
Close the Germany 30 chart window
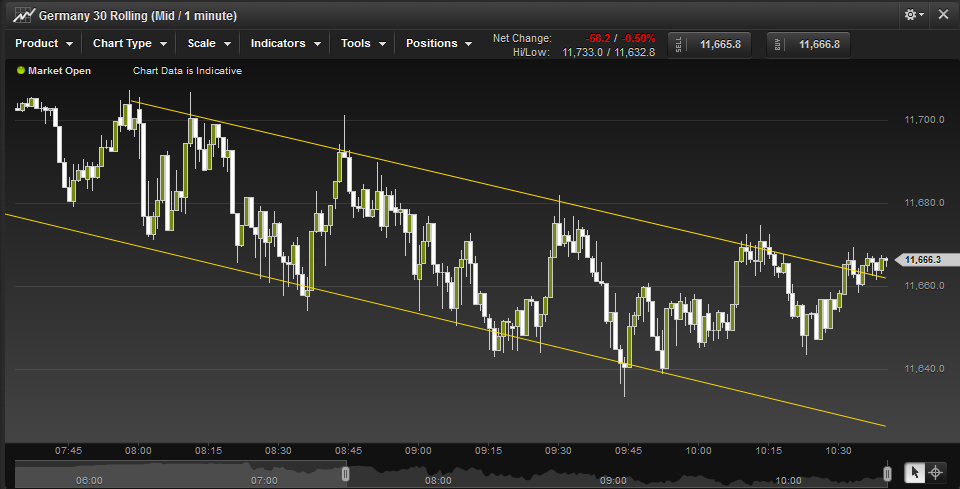tap(942, 15)
